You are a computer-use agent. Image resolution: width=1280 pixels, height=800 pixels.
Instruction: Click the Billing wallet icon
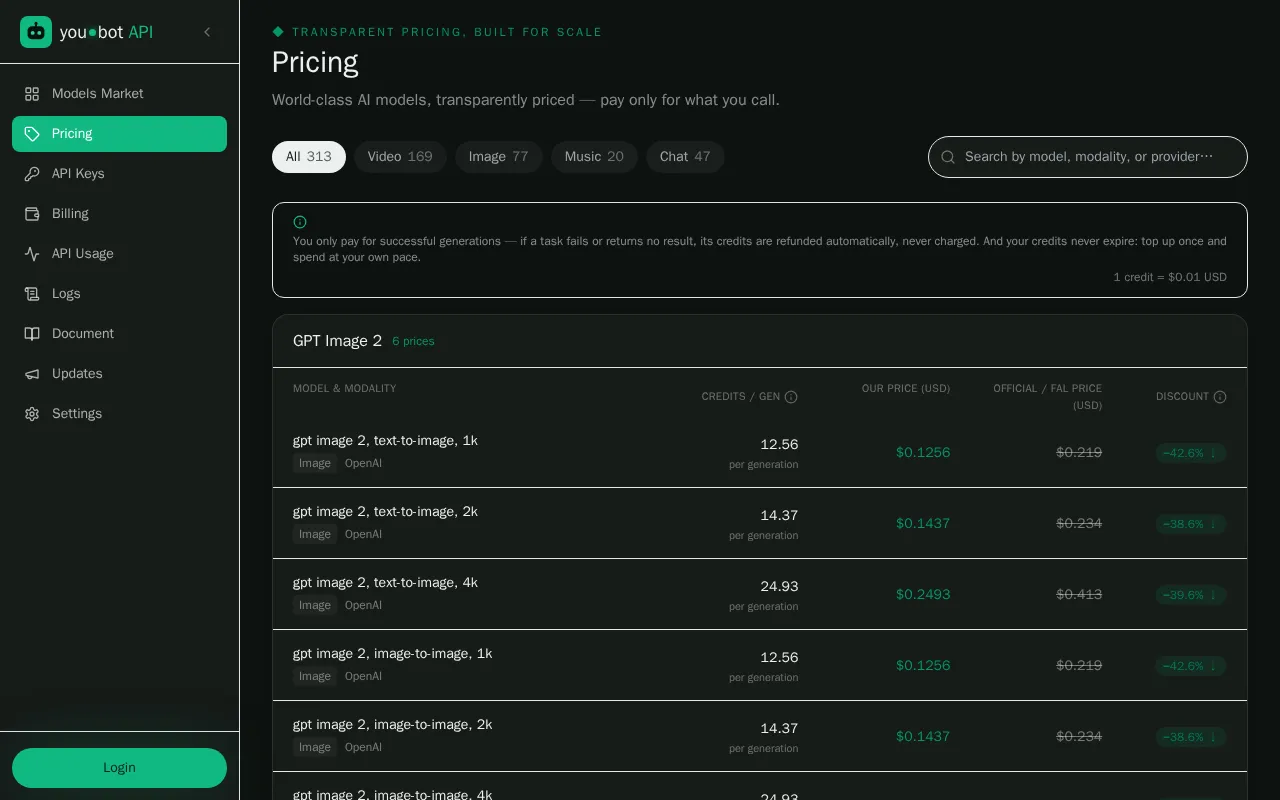(x=32, y=213)
